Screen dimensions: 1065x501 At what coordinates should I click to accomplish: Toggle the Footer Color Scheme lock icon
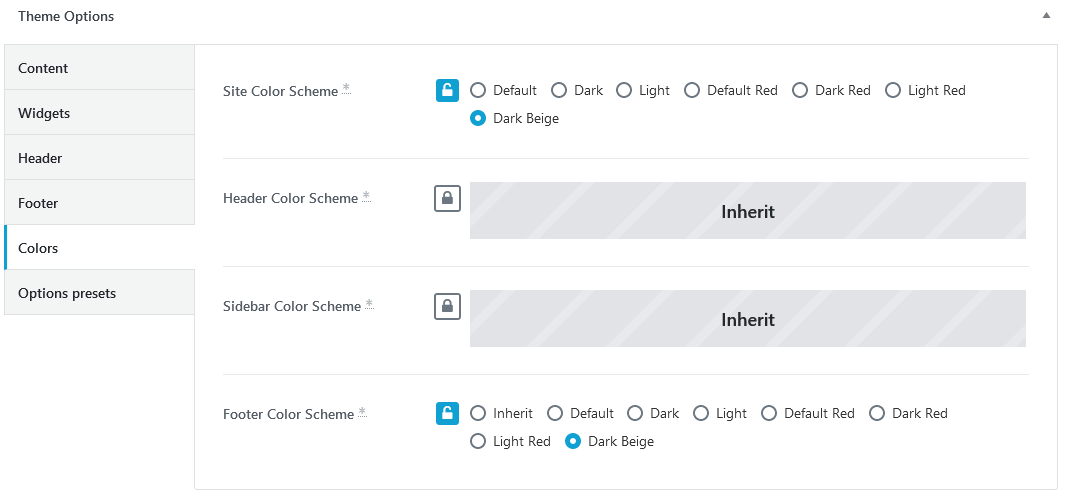pos(448,413)
